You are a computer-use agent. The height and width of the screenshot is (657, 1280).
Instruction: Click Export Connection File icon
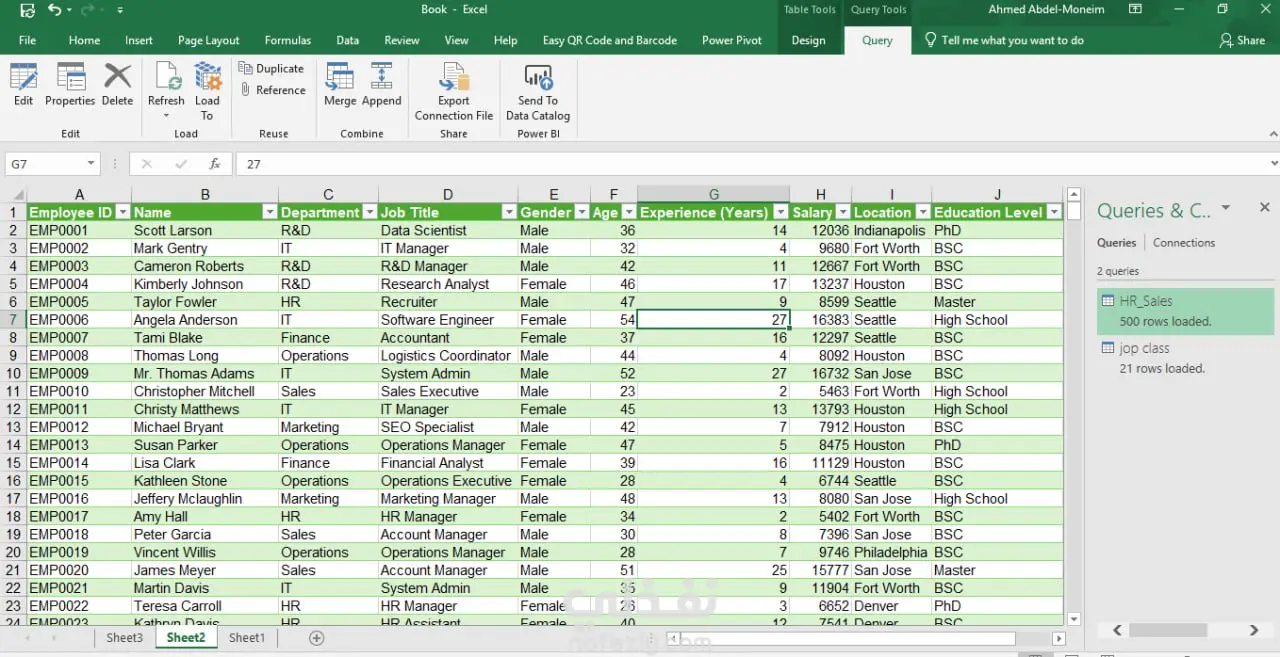tap(454, 91)
